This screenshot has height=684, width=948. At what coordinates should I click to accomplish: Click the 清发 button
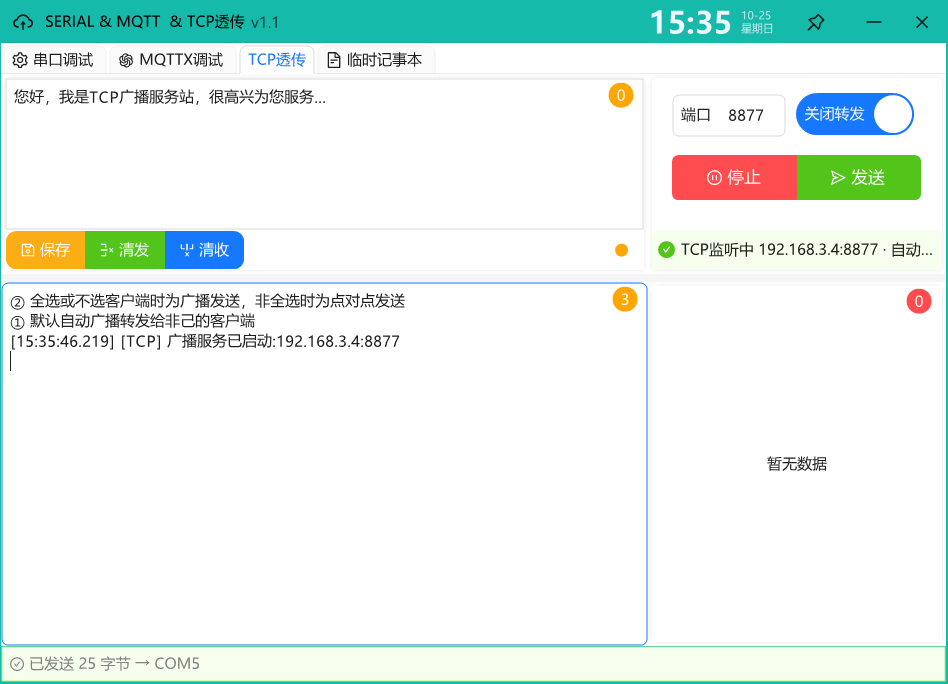click(x=125, y=250)
